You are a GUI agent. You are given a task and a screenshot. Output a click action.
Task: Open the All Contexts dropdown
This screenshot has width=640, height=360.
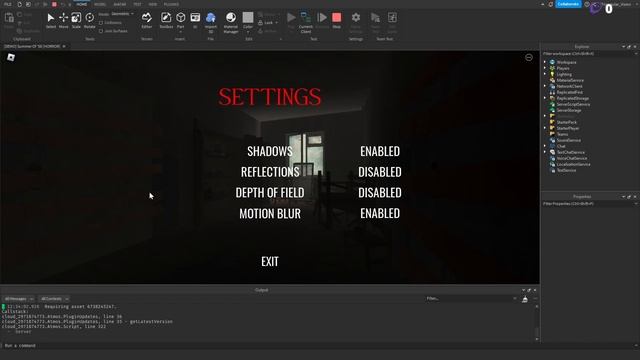54,299
